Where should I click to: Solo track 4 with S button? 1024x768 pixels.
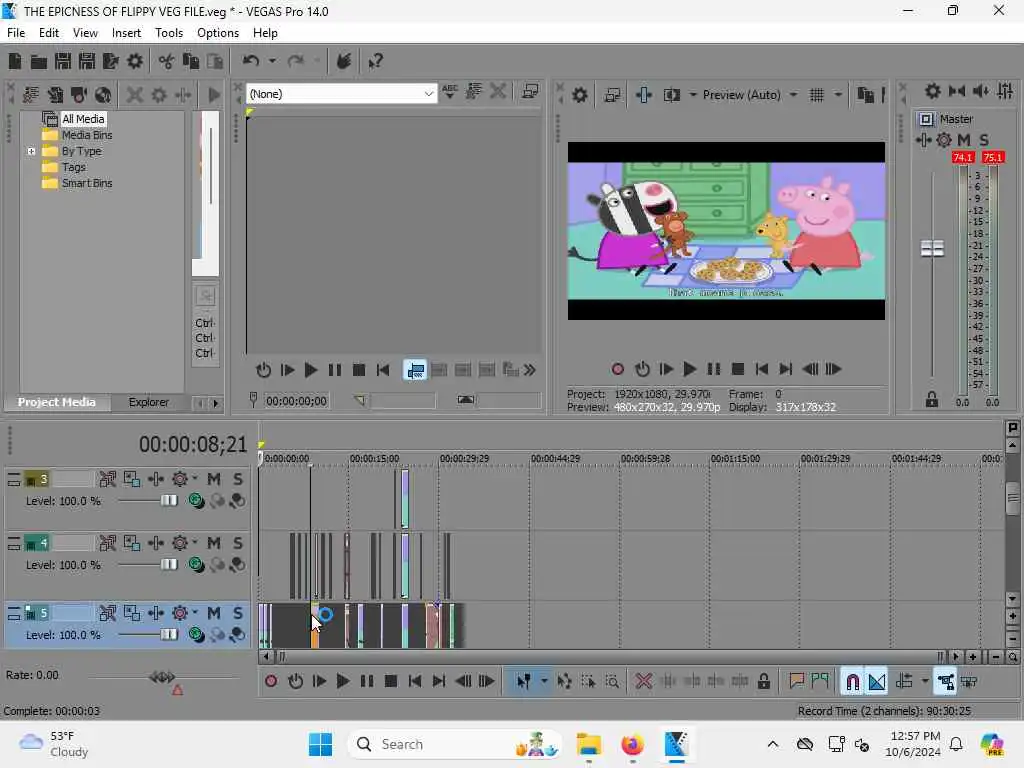coord(238,543)
